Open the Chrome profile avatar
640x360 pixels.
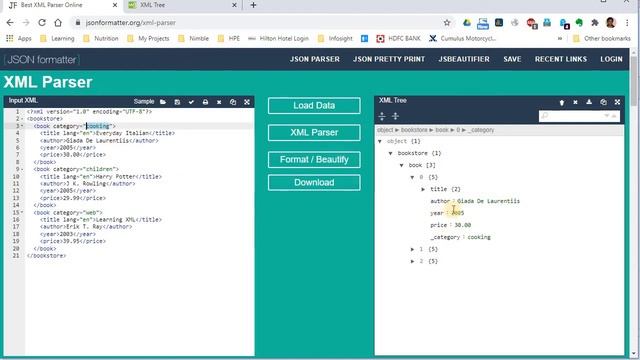coord(611,22)
